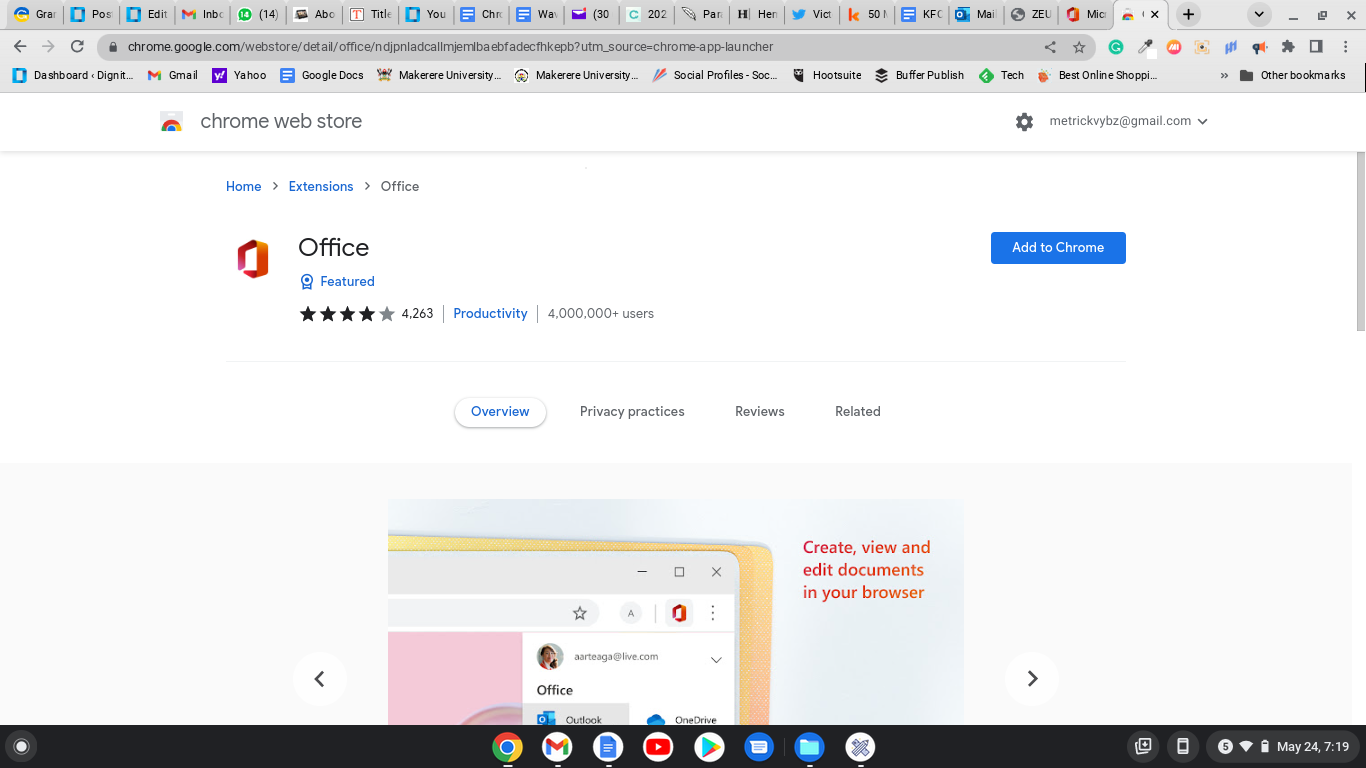Click the page vertical scrollbar
Screen dimensions: 1366x768
coord(1360,242)
